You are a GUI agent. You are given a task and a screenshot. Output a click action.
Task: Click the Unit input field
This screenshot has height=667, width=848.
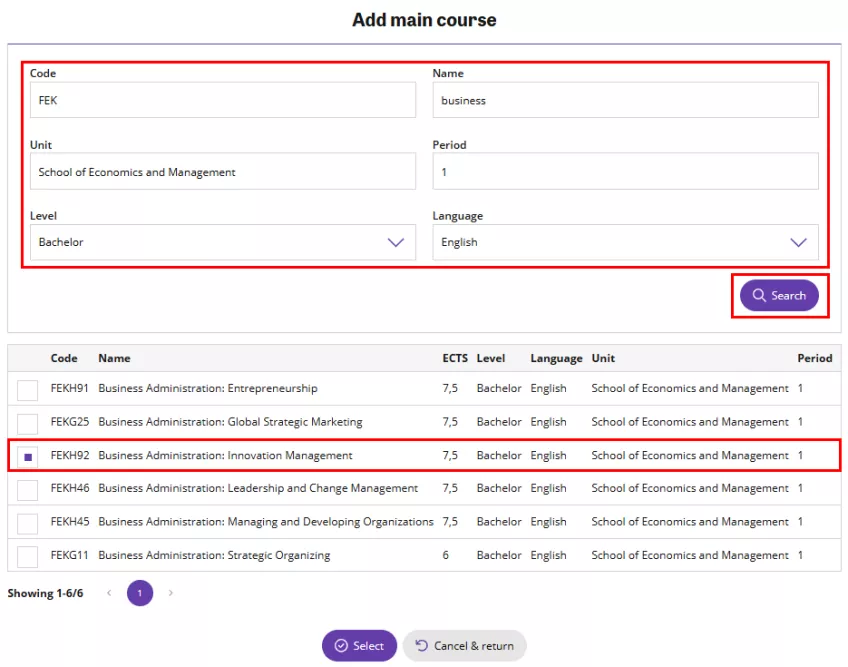tap(222, 172)
